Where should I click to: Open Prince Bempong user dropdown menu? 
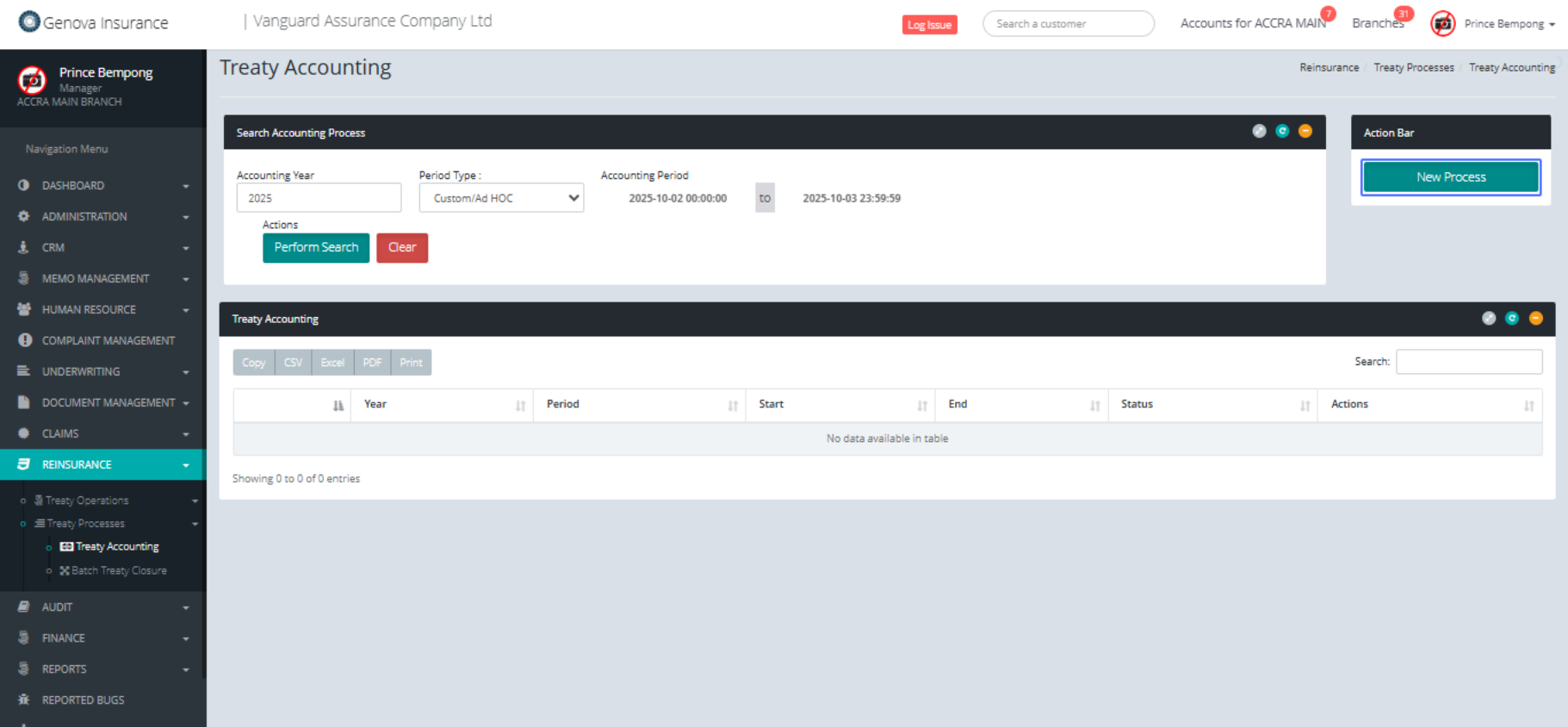(1509, 24)
